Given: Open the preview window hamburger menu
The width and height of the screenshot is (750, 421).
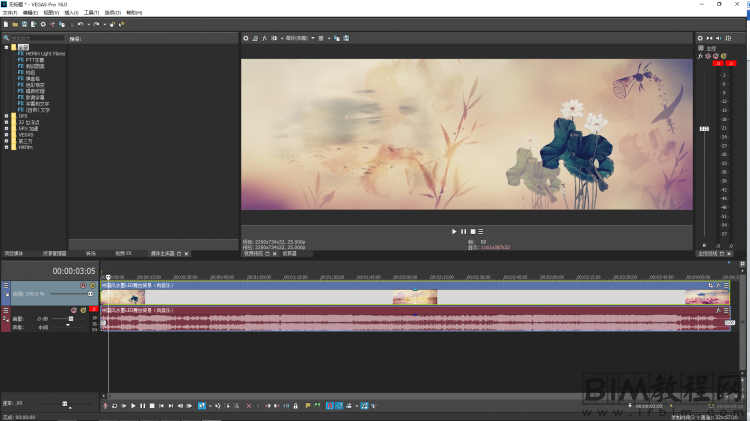Looking at the screenshot, I should coord(481,232).
